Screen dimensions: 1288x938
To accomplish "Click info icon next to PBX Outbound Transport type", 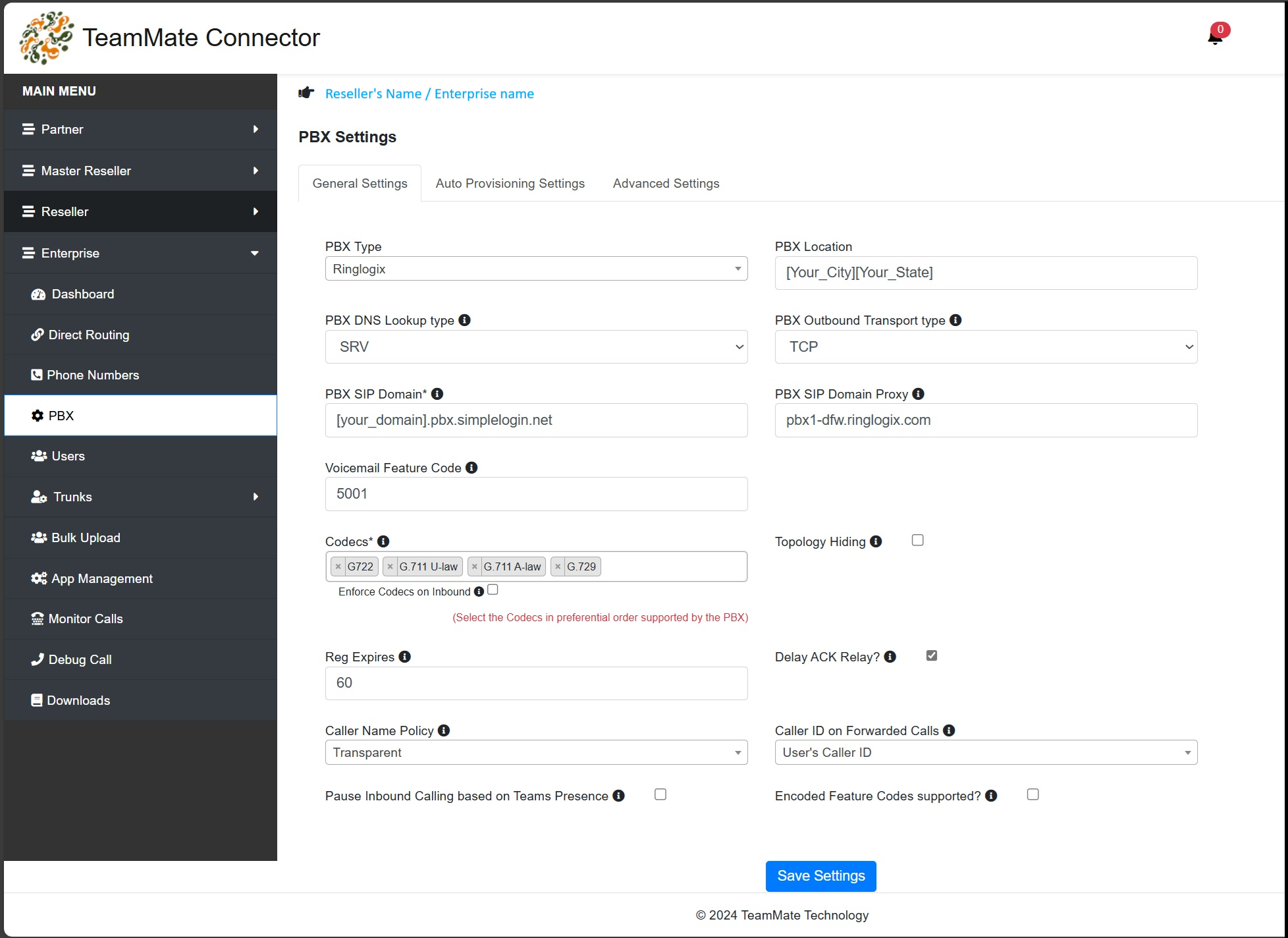I will click(955, 320).
